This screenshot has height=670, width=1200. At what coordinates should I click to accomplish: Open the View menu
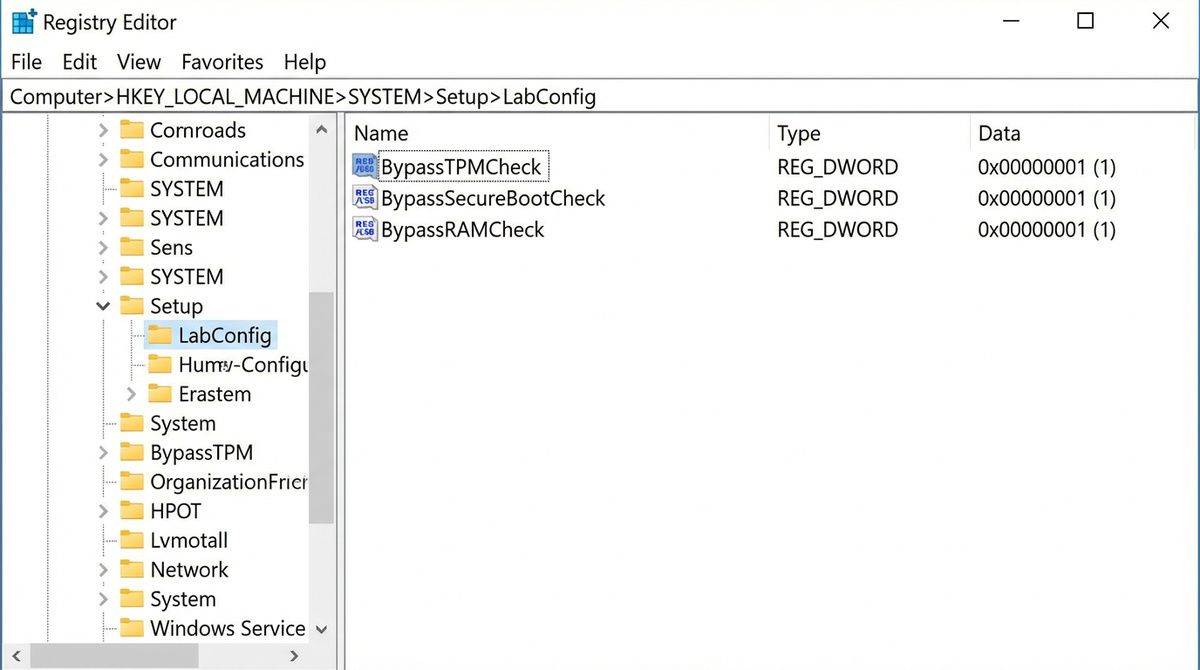point(139,62)
